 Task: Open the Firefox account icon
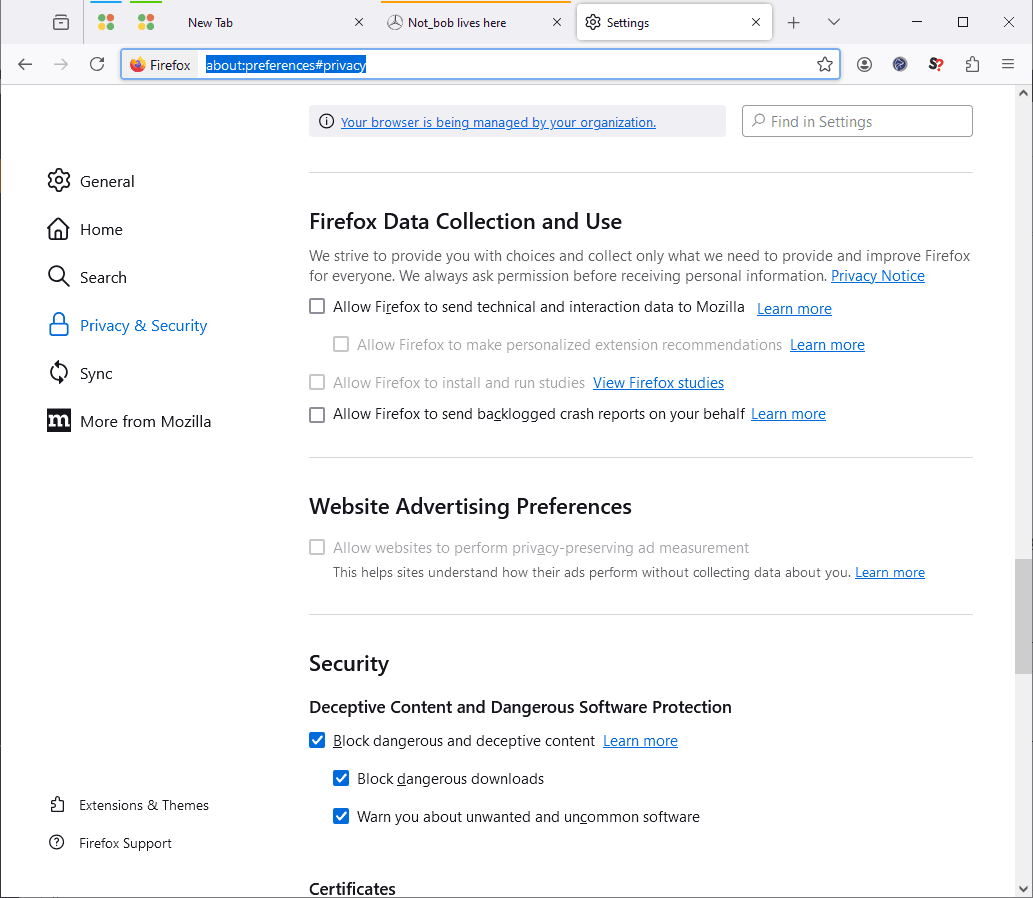tap(864, 65)
